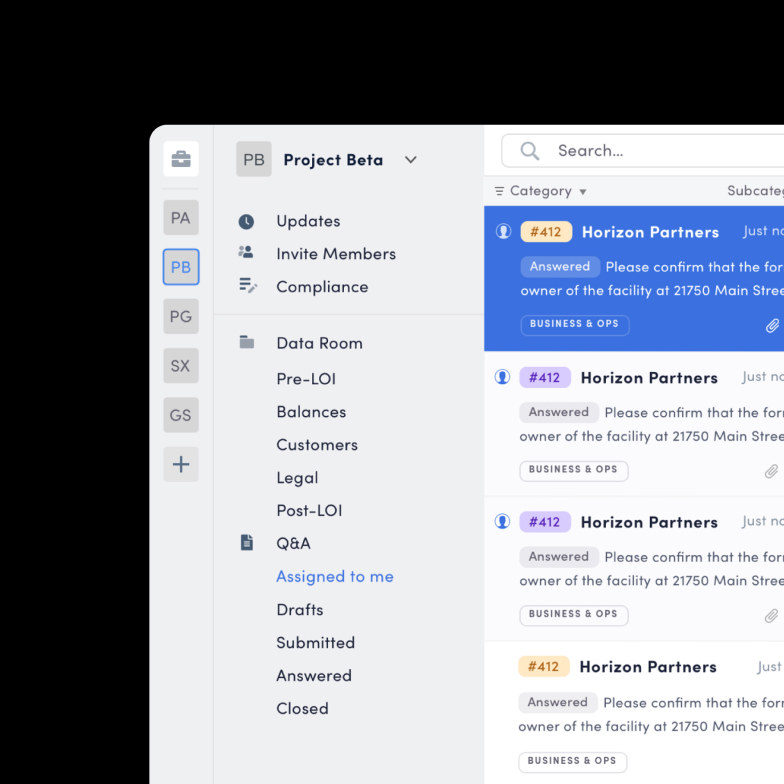This screenshot has height=784, width=784.
Task: Switch to the SX project avatar
Action: point(181,366)
